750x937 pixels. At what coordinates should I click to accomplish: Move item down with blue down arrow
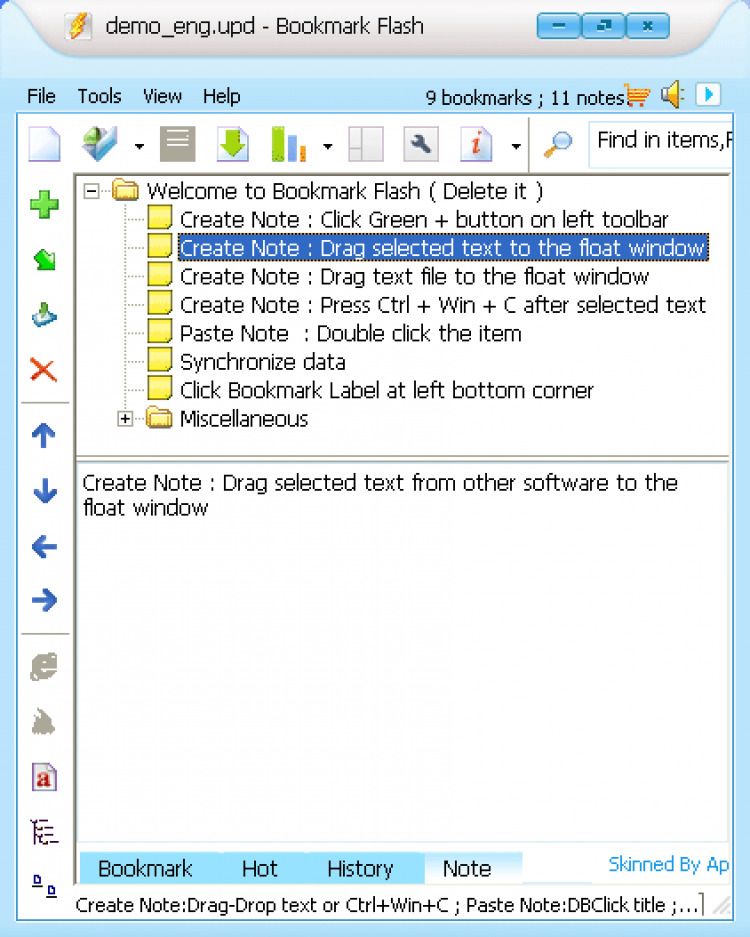[x=45, y=491]
